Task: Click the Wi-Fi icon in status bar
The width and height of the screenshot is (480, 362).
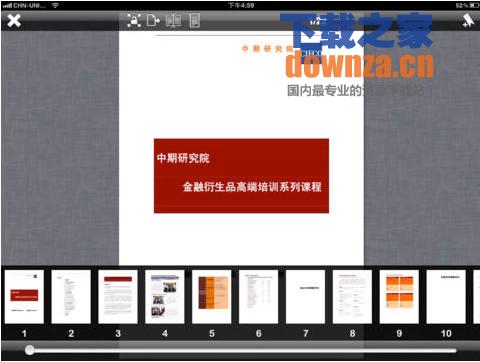Action: 55,5
